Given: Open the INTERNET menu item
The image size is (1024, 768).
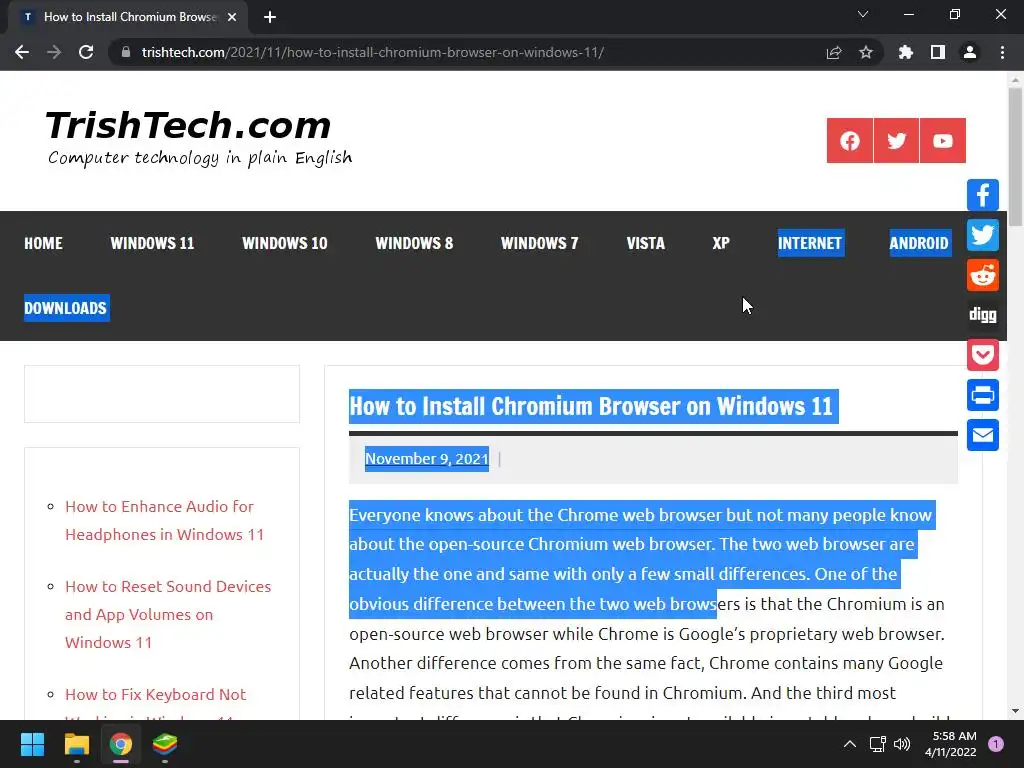Looking at the screenshot, I should 810,243.
